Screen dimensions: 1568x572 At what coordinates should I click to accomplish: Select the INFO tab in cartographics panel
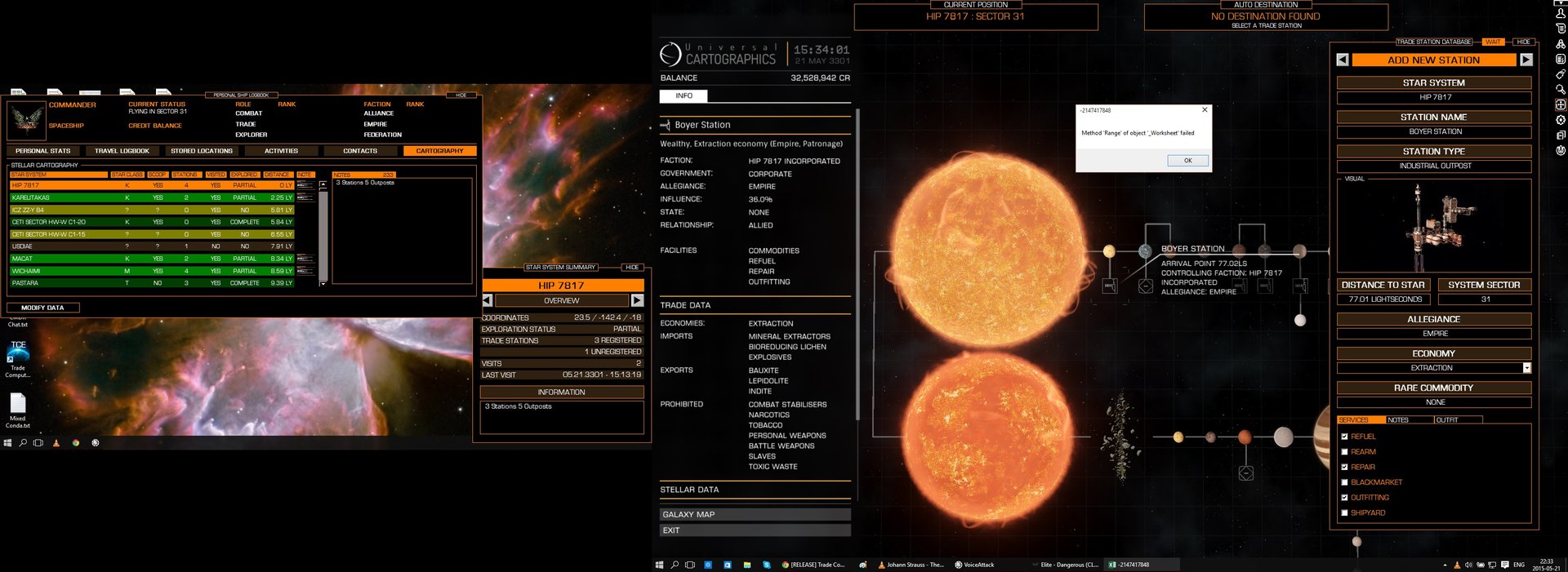click(x=684, y=95)
